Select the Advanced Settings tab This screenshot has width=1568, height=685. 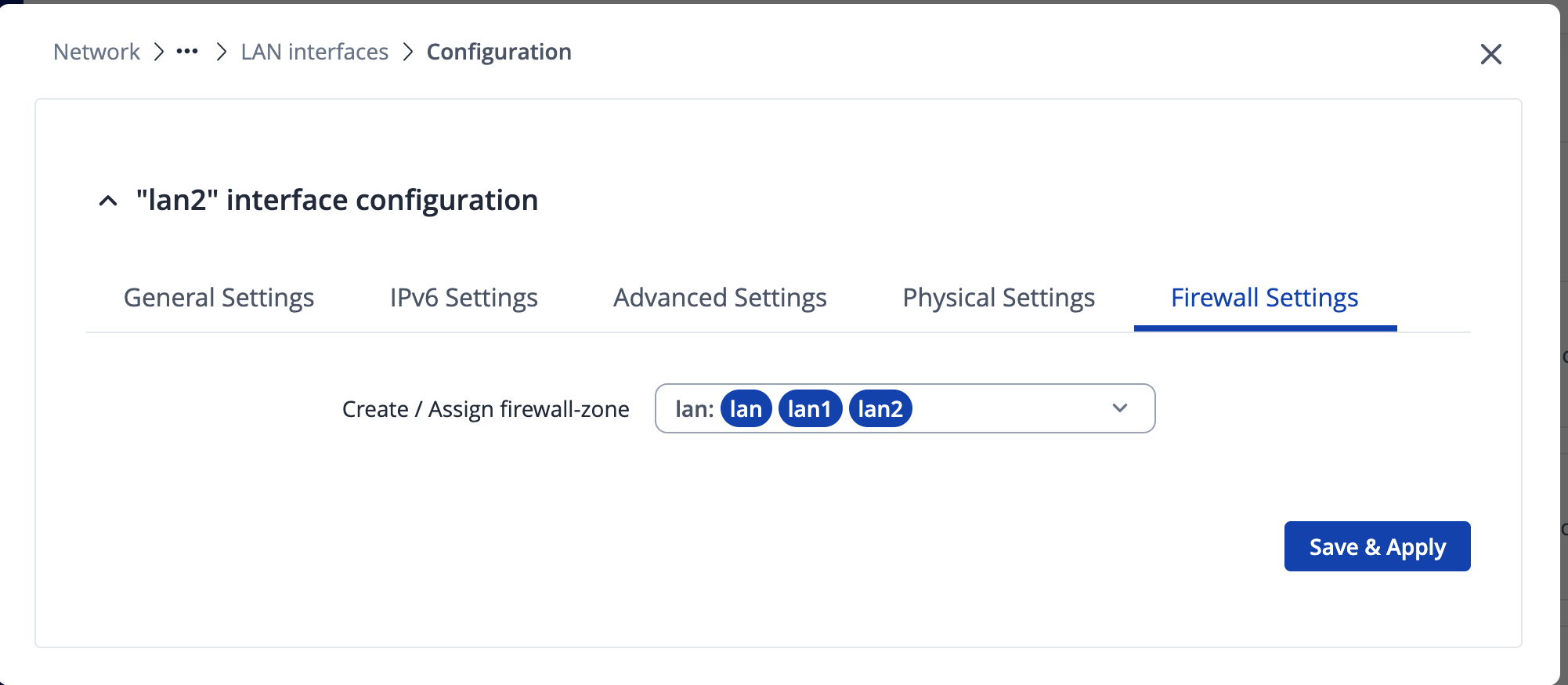(x=720, y=298)
